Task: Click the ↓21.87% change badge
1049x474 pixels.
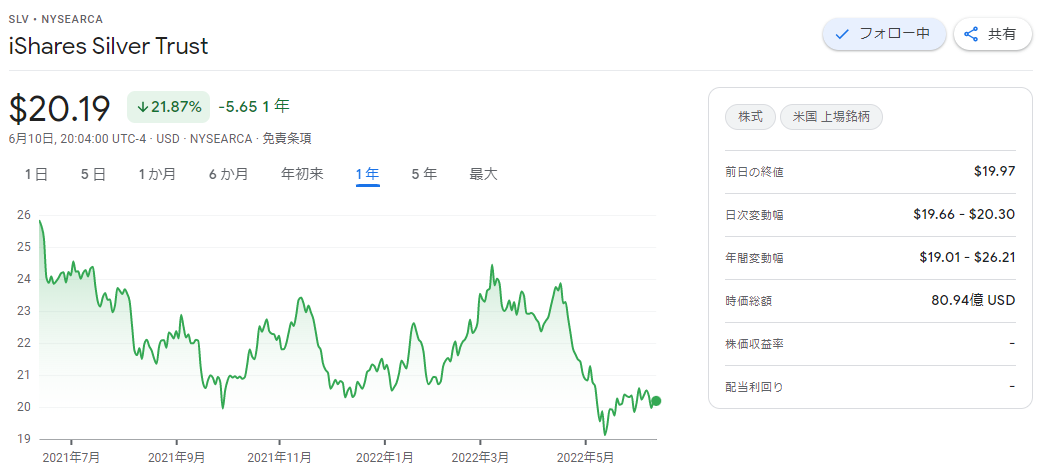Action: (x=169, y=107)
